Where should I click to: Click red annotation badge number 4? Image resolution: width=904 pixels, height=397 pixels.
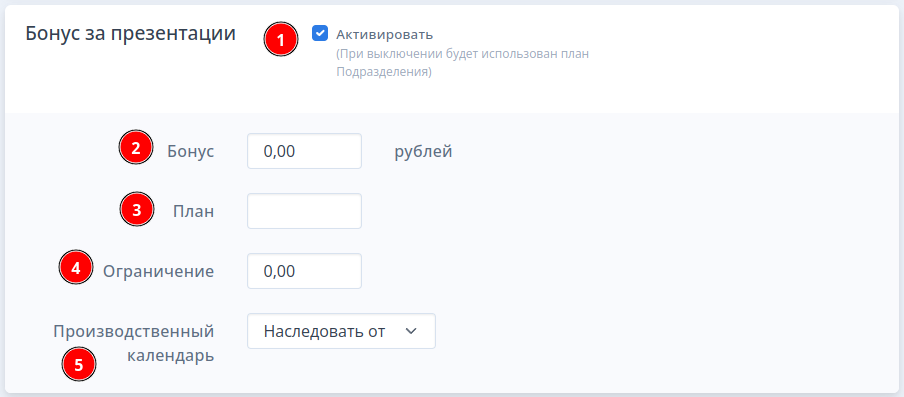[76, 267]
